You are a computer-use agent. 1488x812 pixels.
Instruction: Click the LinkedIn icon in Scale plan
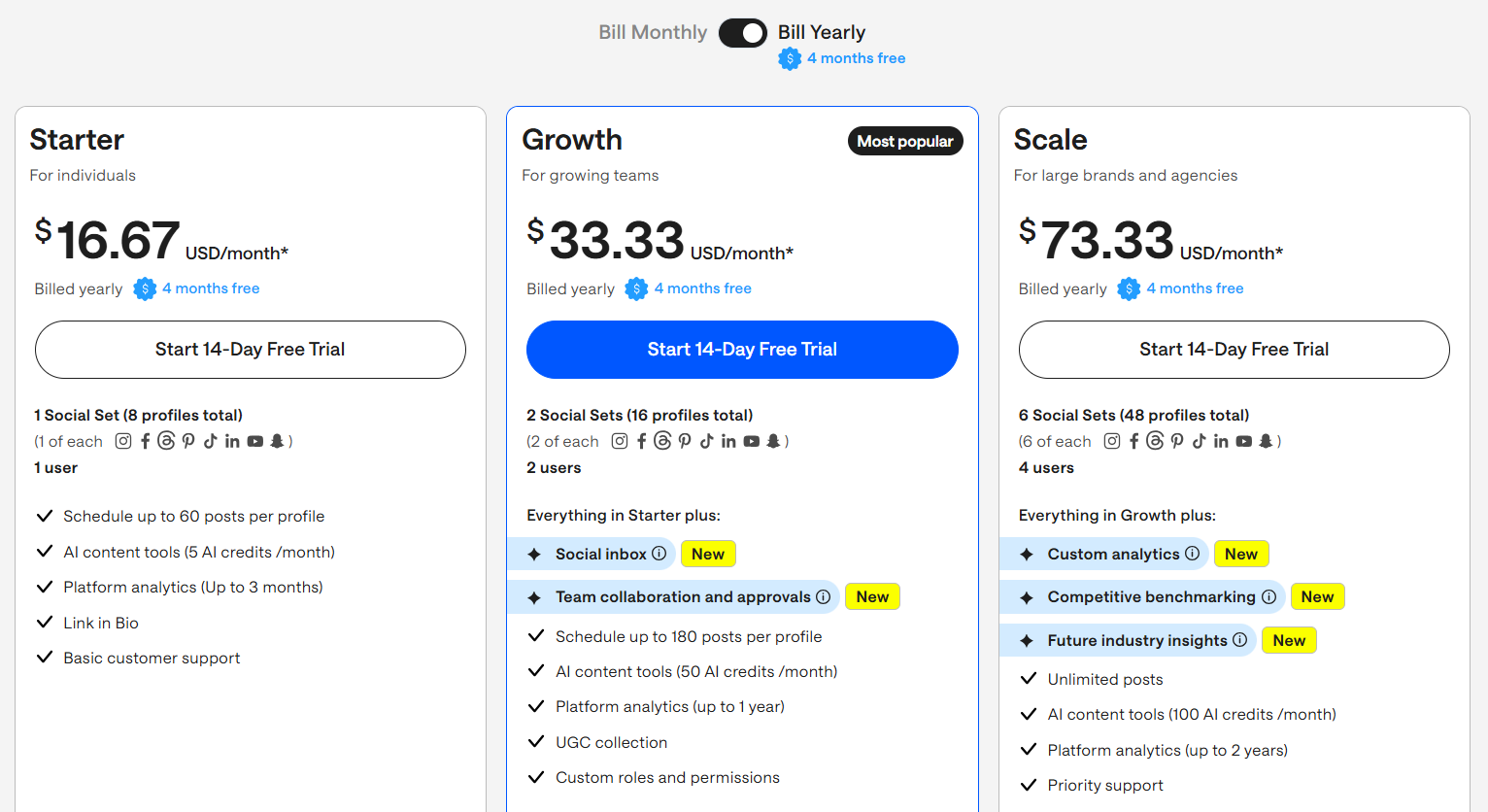(x=1221, y=441)
